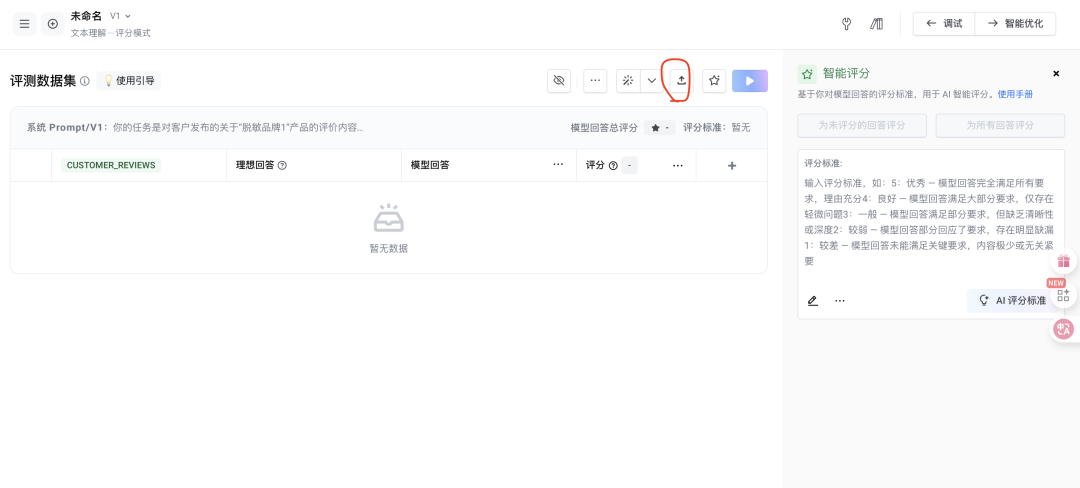Go to 调试 debug mode
The width and height of the screenshot is (1080, 488).
[944, 23]
